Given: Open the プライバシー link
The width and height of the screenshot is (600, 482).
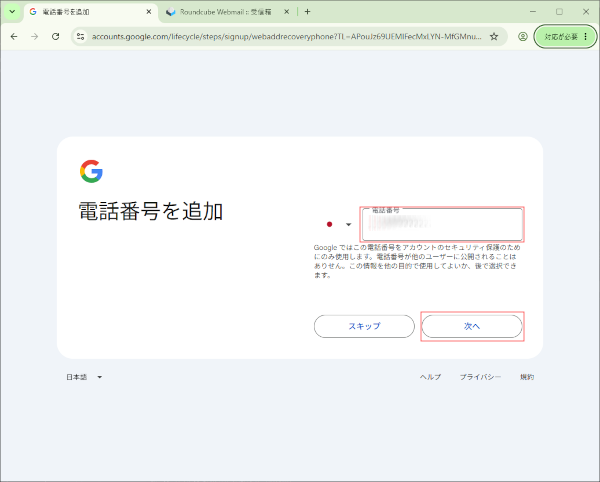Looking at the screenshot, I should coord(480,377).
